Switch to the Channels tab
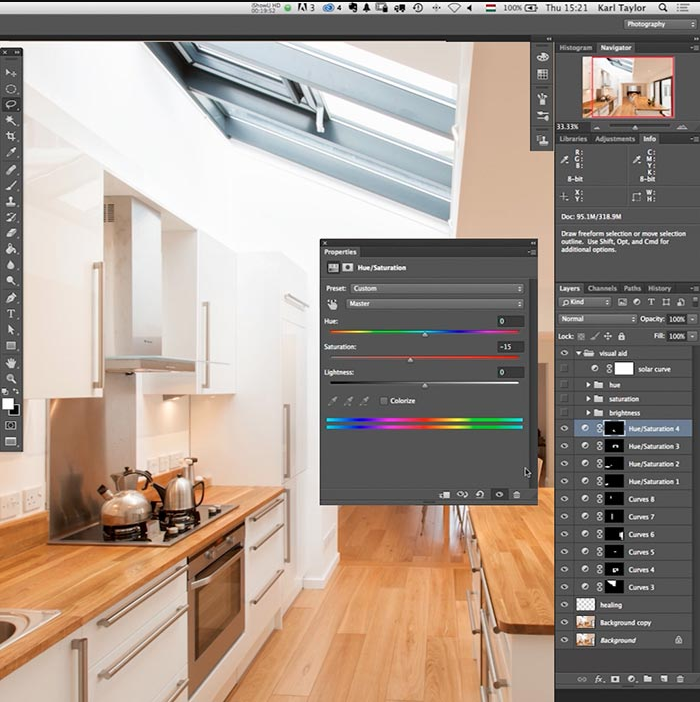The width and height of the screenshot is (700, 702). pyautogui.click(x=602, y=288)
